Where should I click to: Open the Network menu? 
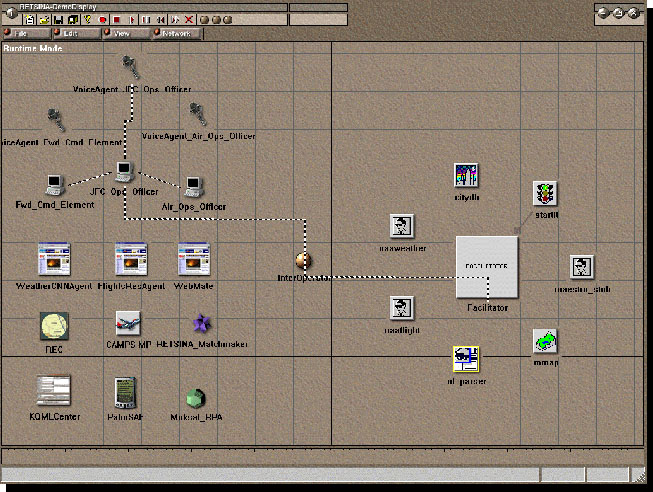coord(176,33)
